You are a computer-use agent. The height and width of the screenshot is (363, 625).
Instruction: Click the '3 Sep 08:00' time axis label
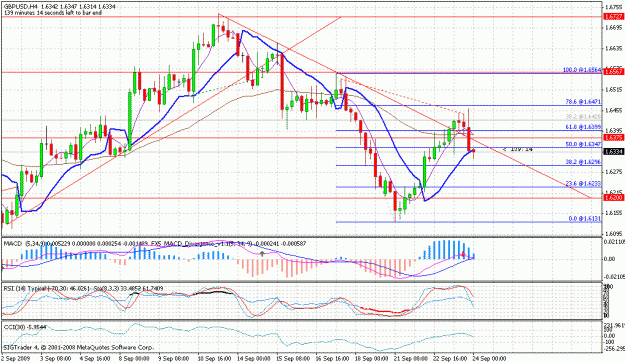point(56,359)
